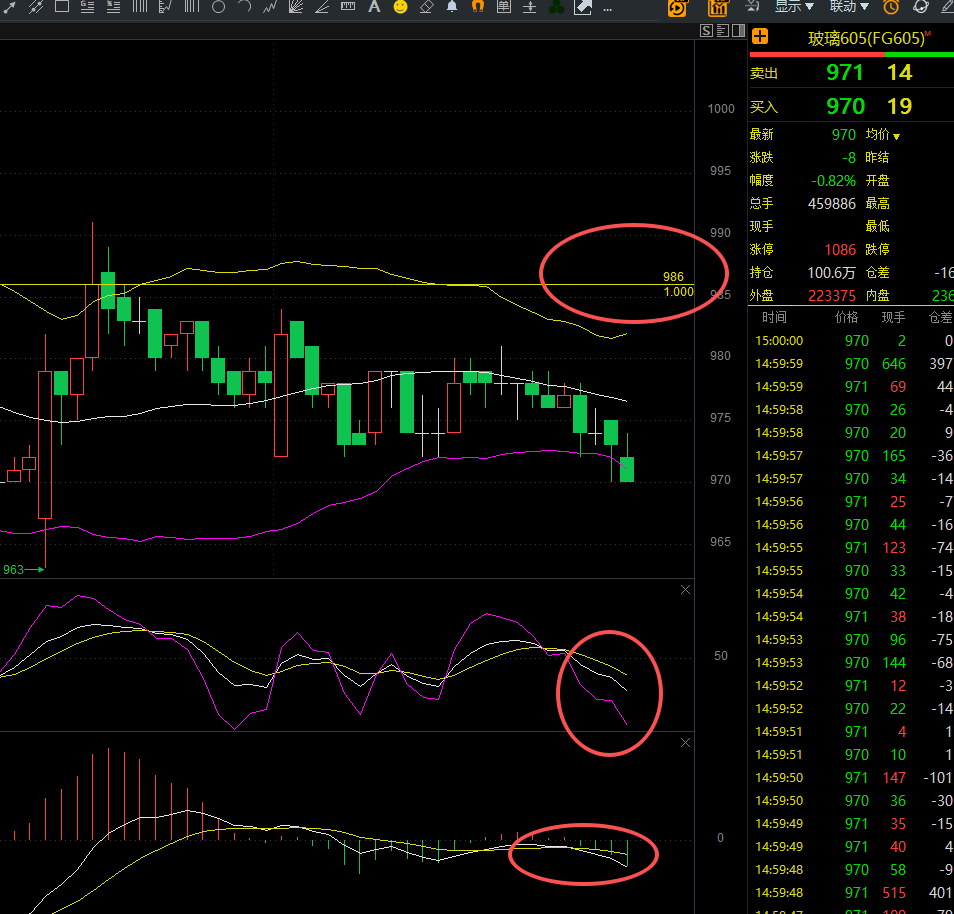
Task: Click the orange chart panel icon
Action: click(718, 8)
